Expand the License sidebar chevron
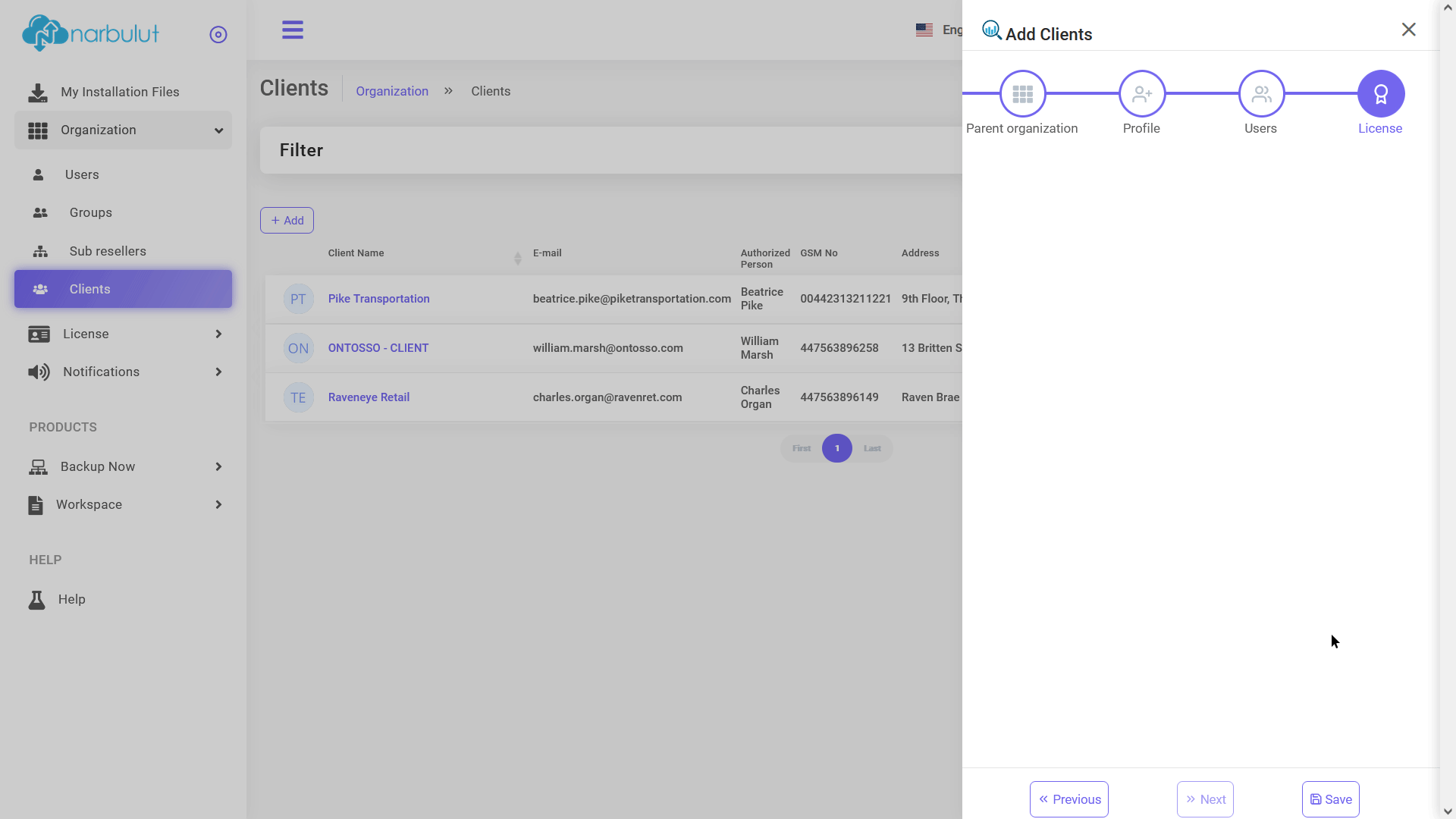 tap(218, 334)
